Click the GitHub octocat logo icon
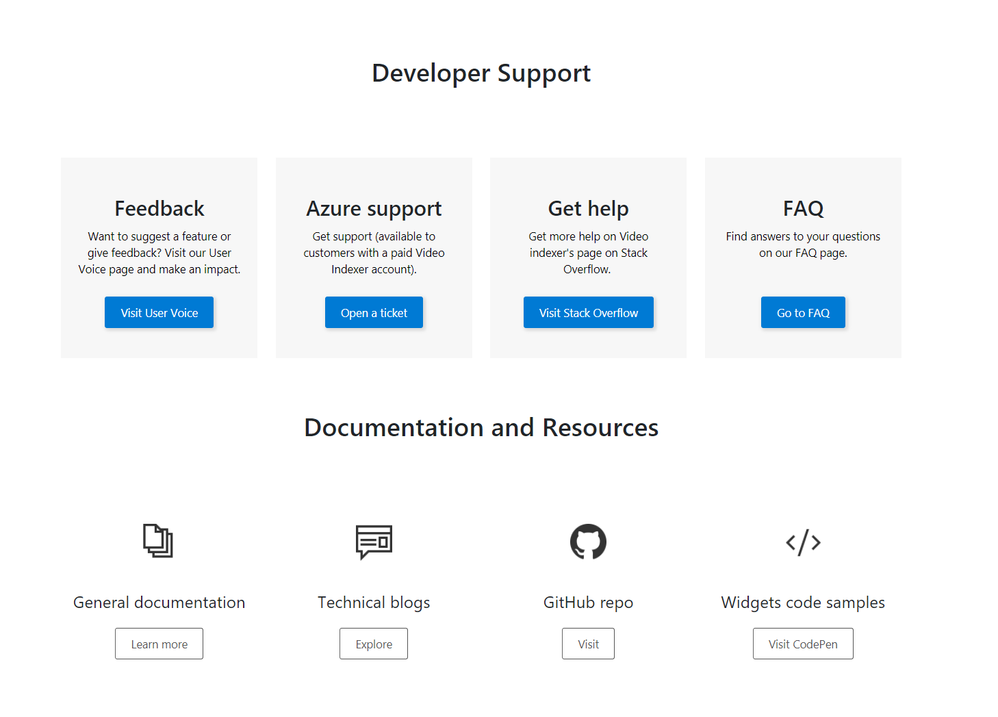The width and height of the screenshot is (998, 717). (x=588, y=541)
